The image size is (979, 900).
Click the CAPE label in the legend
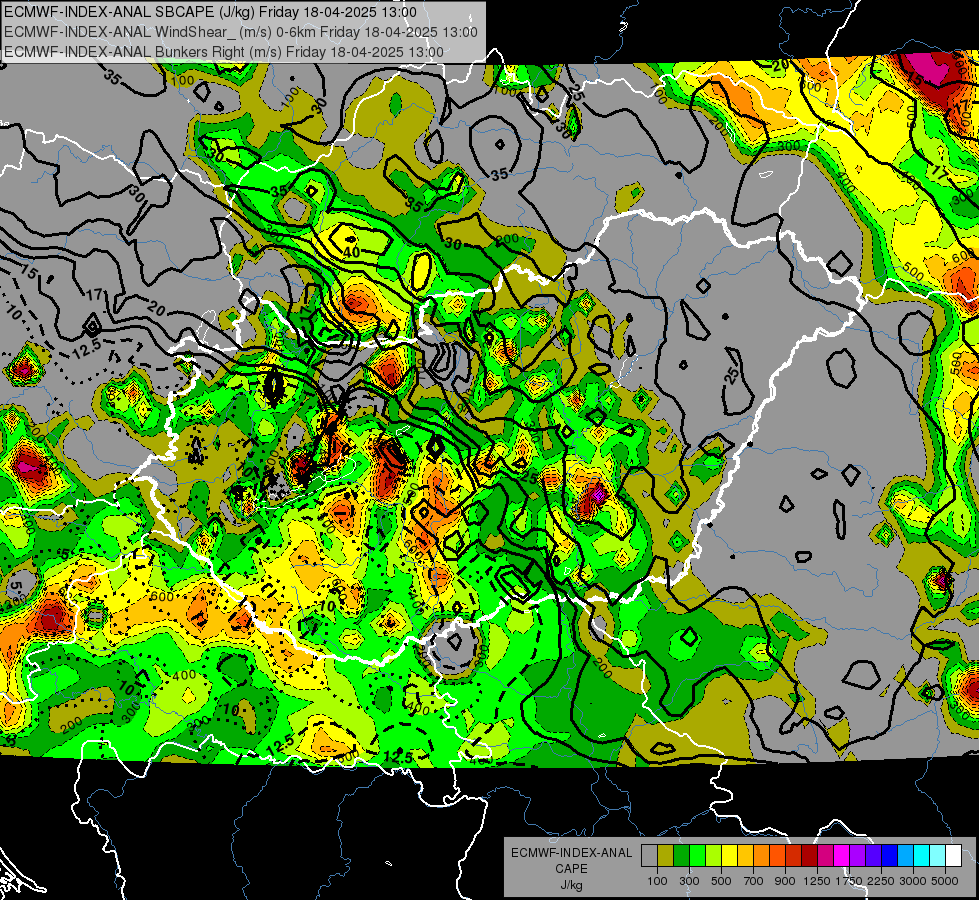click(571, 869)
